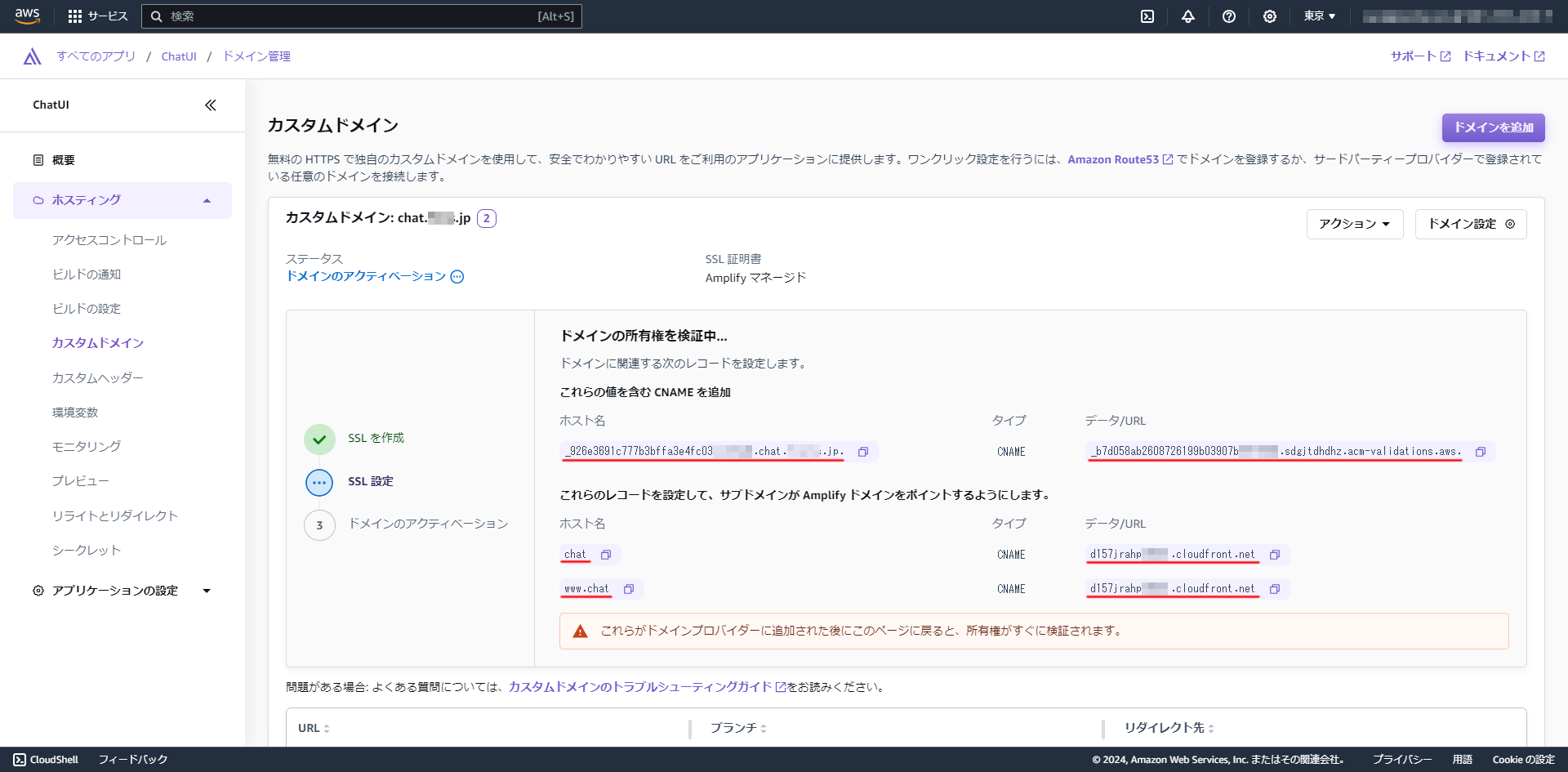The width and height of the screenshot is (1568, 772).
Task: Open モニタリング page
Action: point(87,447)
